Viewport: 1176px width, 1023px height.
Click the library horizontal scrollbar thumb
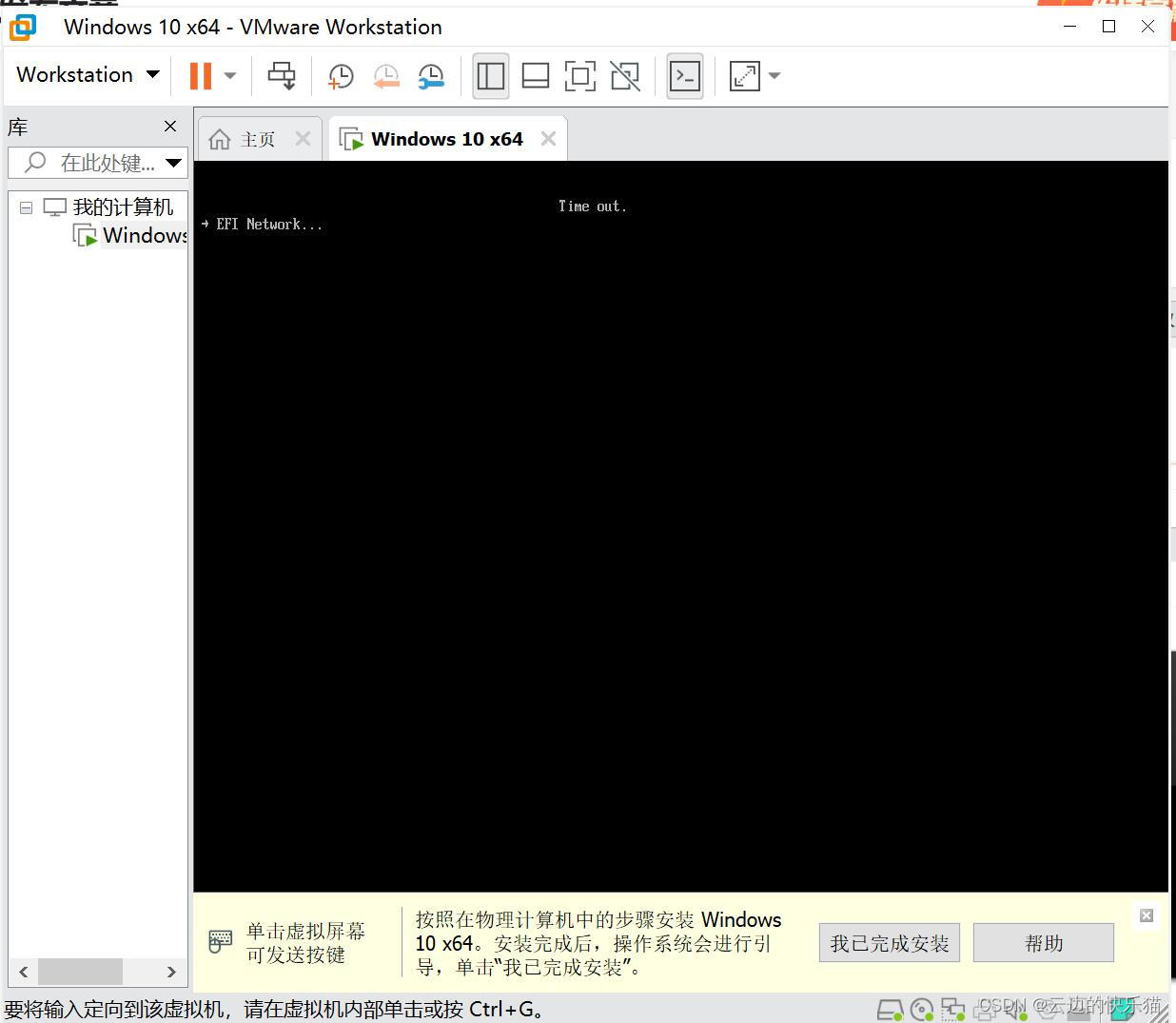pyautogui.click(x=80, y=972)
